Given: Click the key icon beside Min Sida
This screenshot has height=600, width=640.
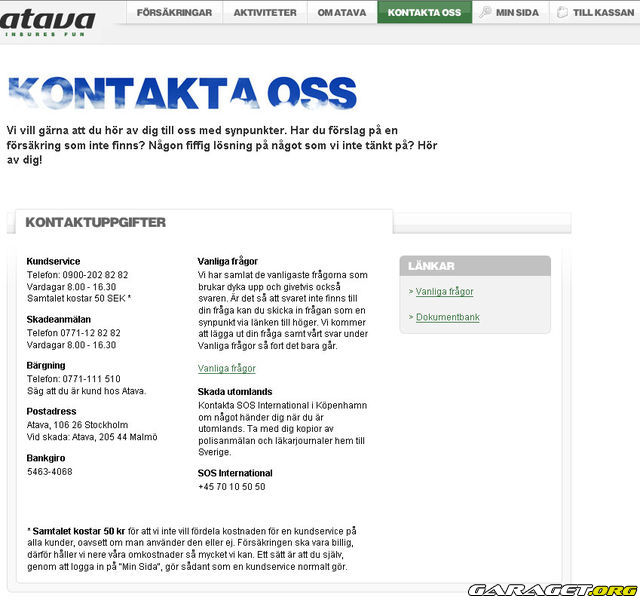Looking at the screenshot, I should (x=485, y=12).
